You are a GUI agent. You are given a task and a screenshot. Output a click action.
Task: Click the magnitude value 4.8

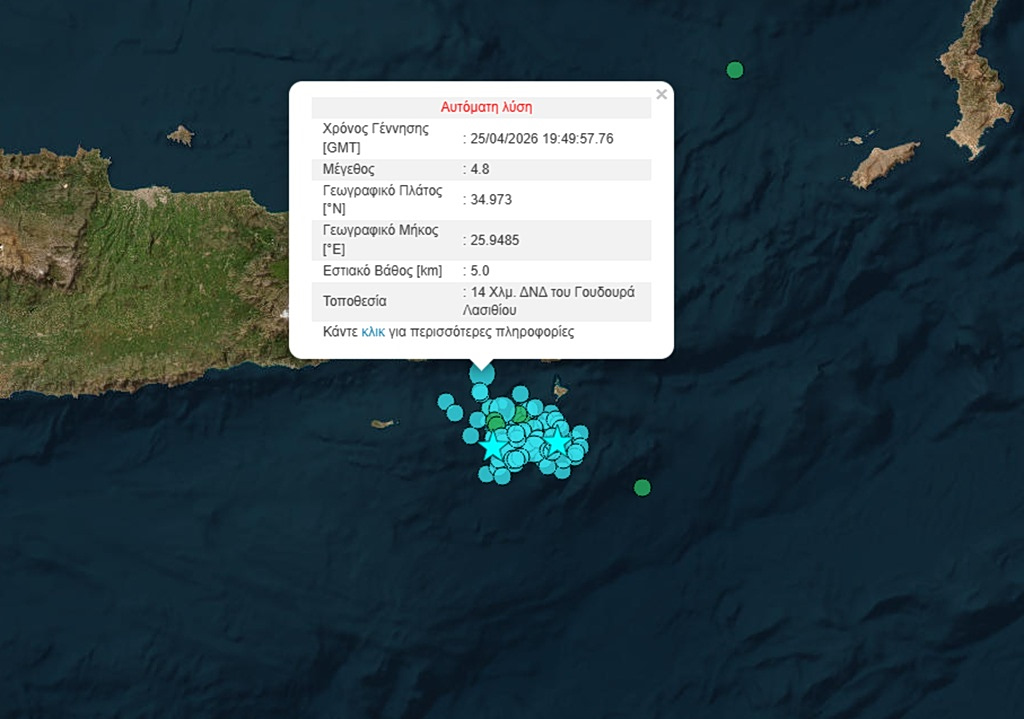(x=480, y=169)
